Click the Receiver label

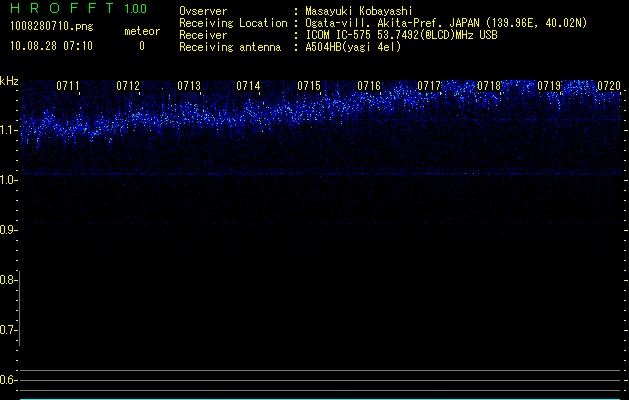[203, 35]
